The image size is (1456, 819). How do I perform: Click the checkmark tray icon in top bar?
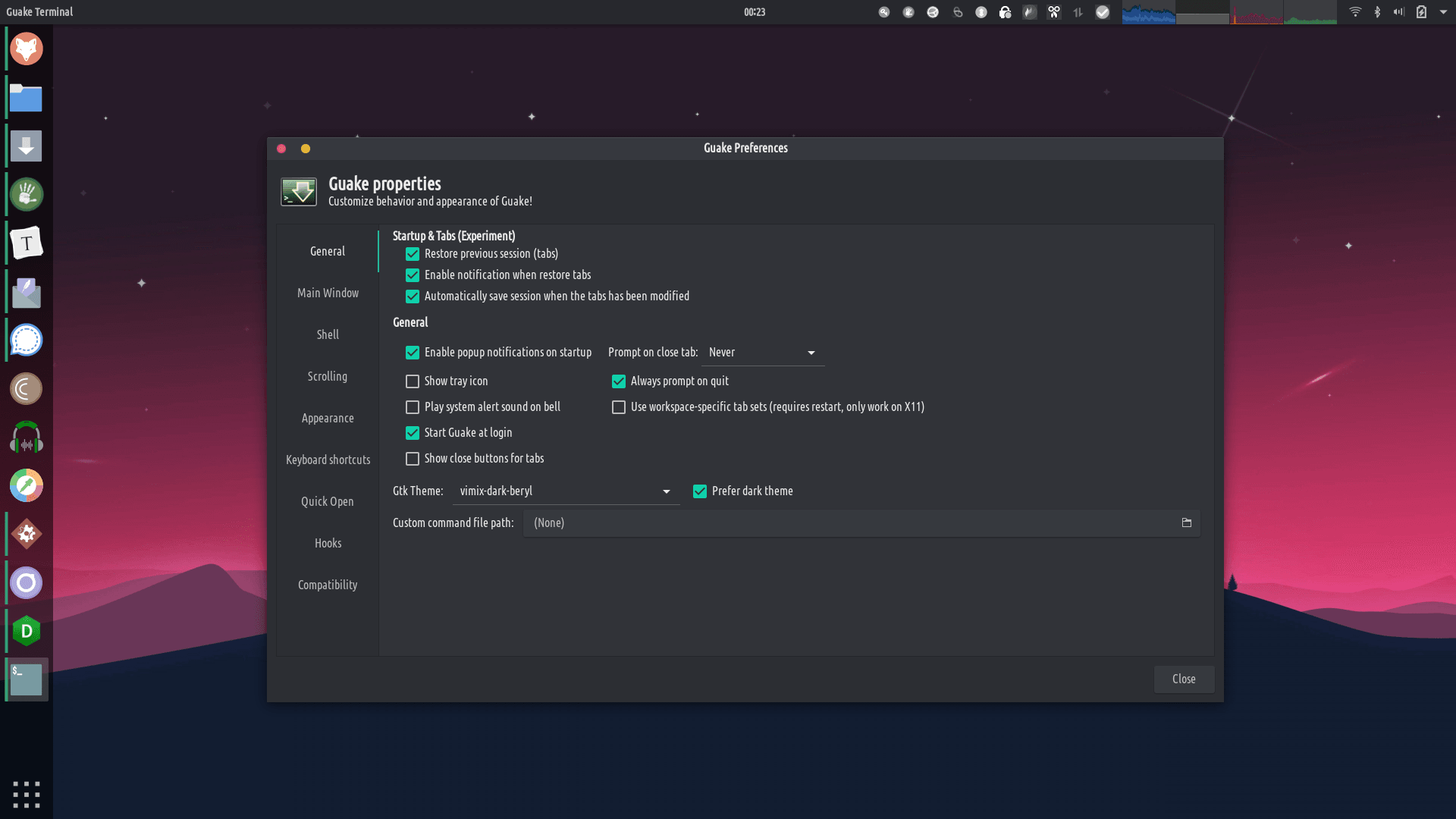(x=1103, y=12)
